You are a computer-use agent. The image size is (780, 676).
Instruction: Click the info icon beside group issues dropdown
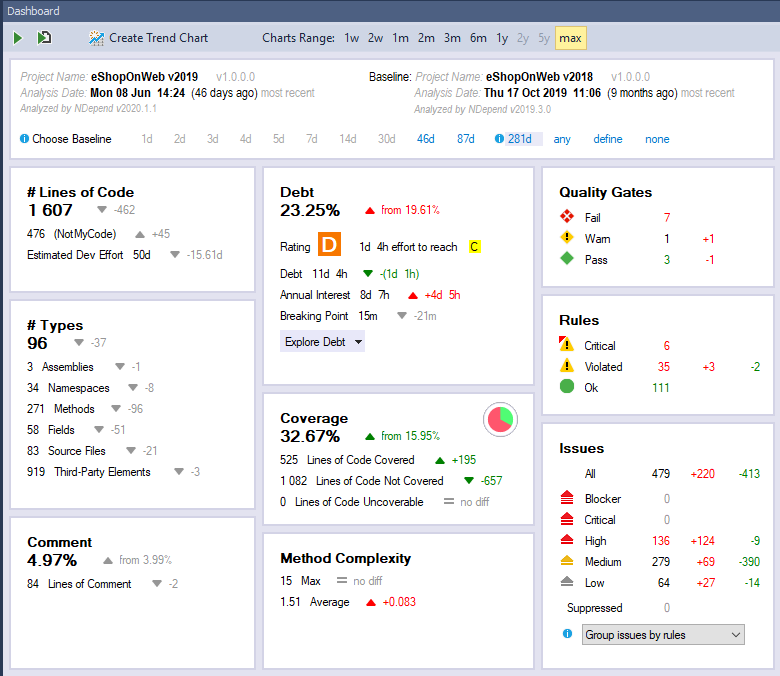567,634
